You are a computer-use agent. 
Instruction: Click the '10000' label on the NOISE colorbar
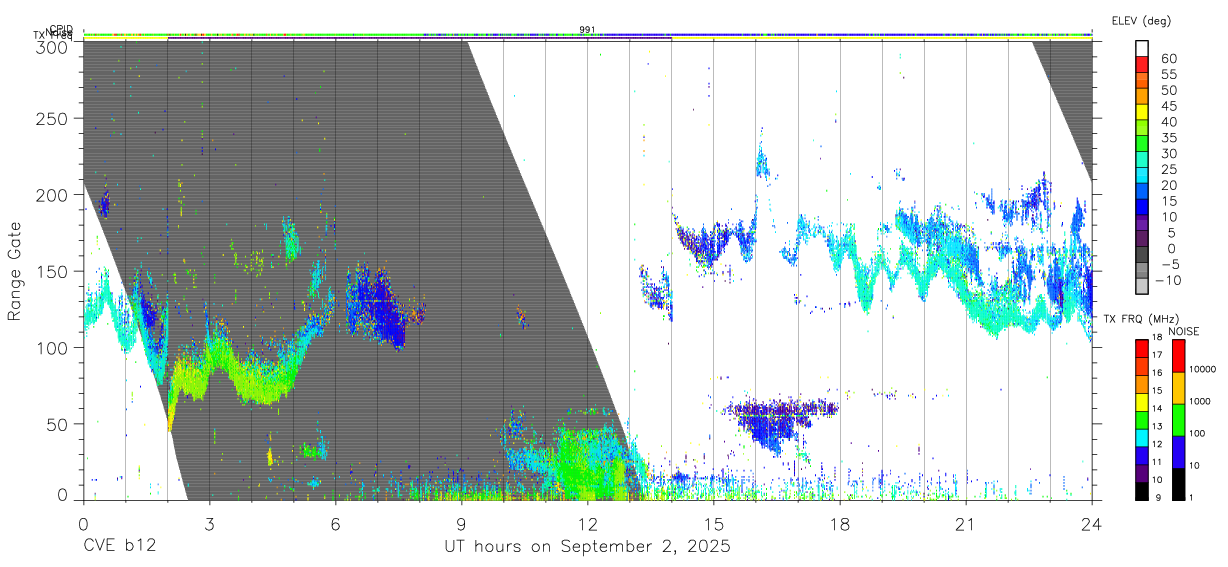[x=1202, y=369]
